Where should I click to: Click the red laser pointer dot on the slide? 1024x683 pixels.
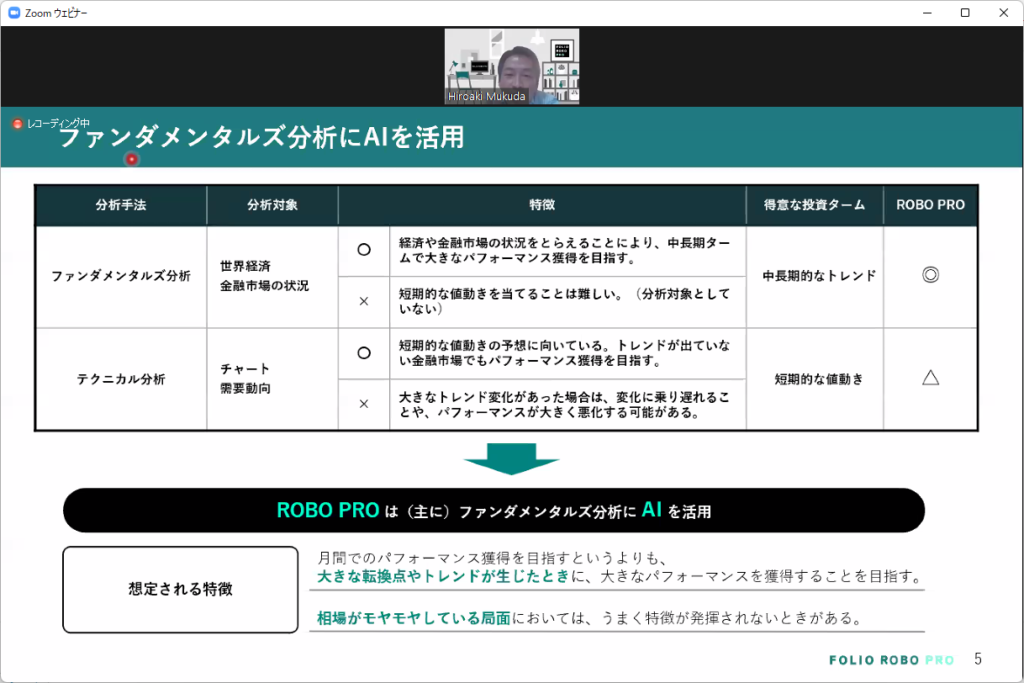point(131,159)
